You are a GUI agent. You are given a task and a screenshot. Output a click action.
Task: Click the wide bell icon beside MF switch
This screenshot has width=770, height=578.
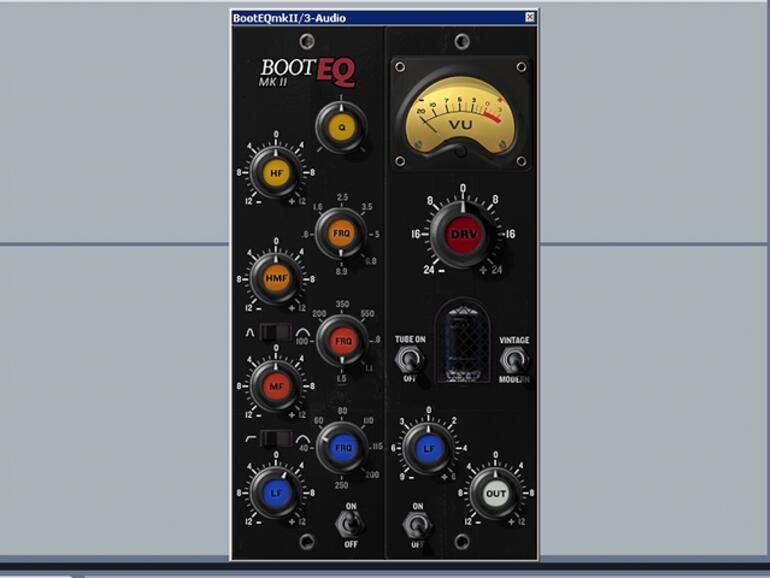pyautogui.click(x=302, y=332)
